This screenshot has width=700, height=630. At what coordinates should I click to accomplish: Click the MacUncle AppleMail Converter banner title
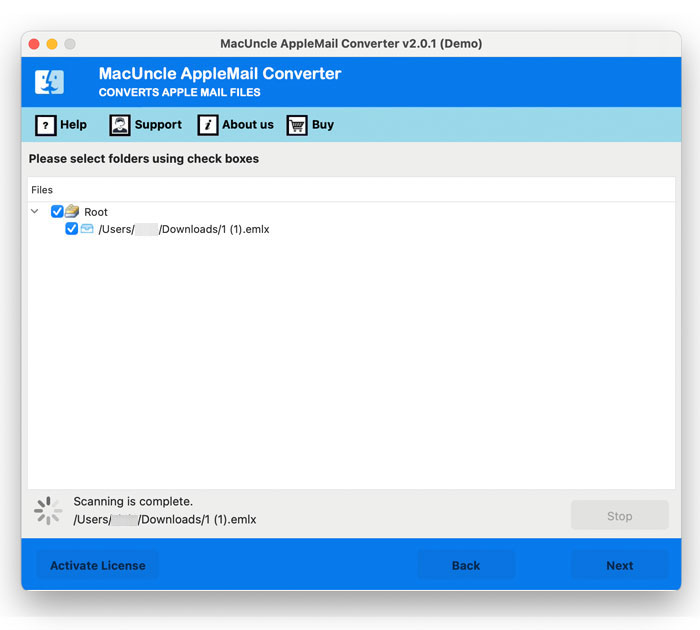pyautogui.click(x=220, y=73)
